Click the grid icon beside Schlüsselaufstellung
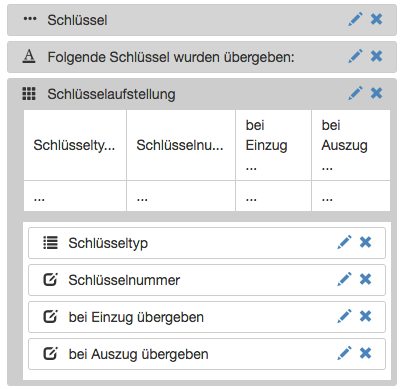Screen dimensions: 409x389 point(29,94)
